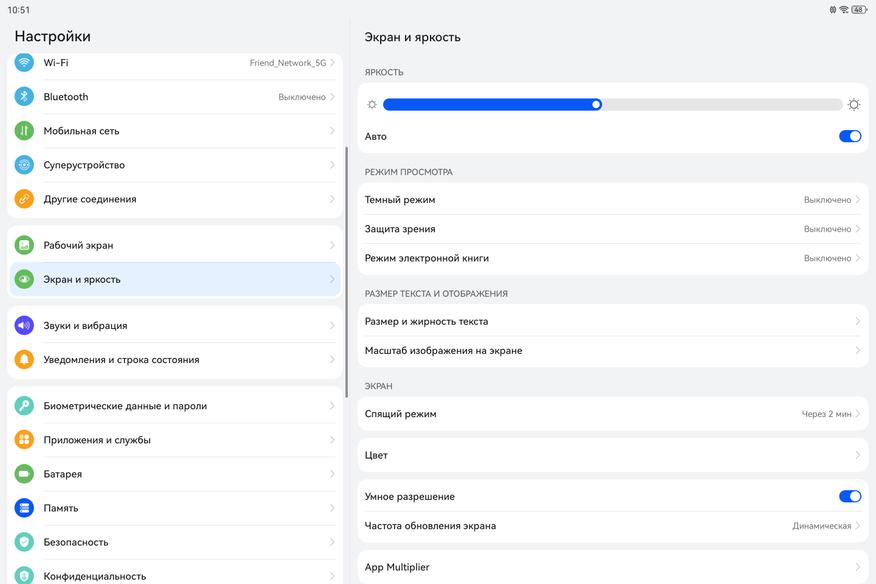Open Защита зрения setting
The height and width of the screenshot is (584, 876).
[612, 229]
